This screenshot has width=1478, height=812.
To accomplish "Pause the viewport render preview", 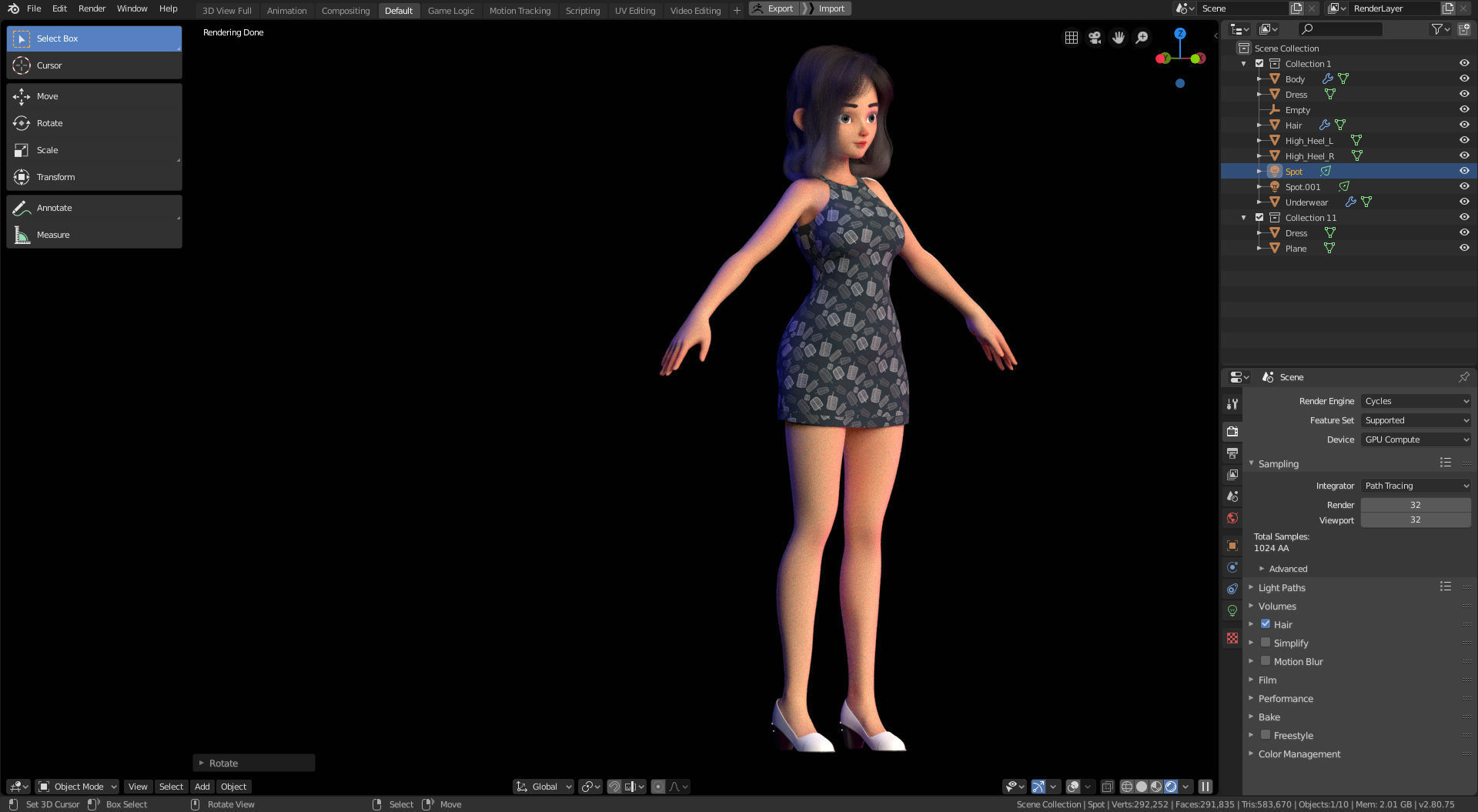I will point(1205,787).
